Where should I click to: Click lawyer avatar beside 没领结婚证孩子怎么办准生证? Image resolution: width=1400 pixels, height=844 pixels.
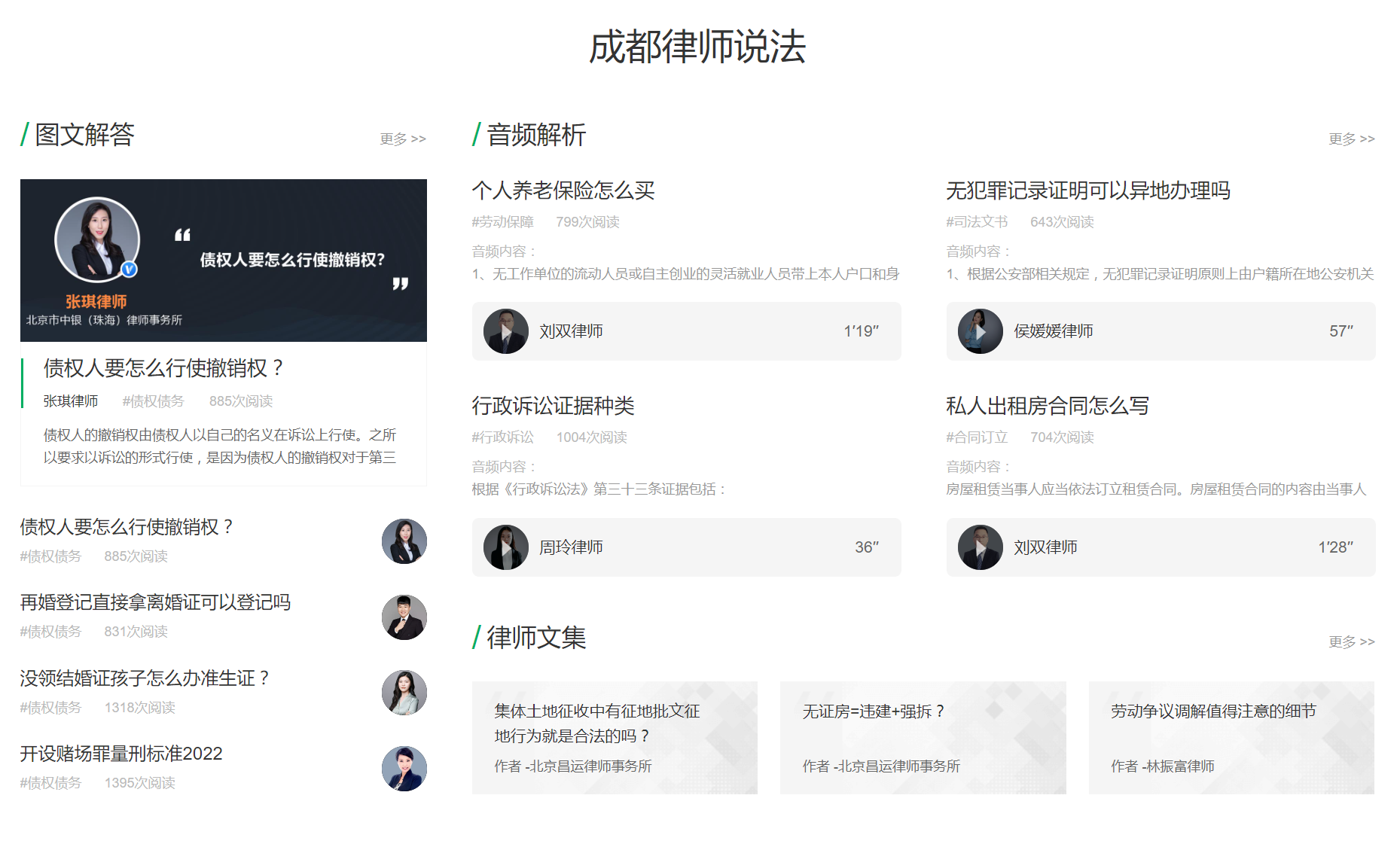point(404,693)
